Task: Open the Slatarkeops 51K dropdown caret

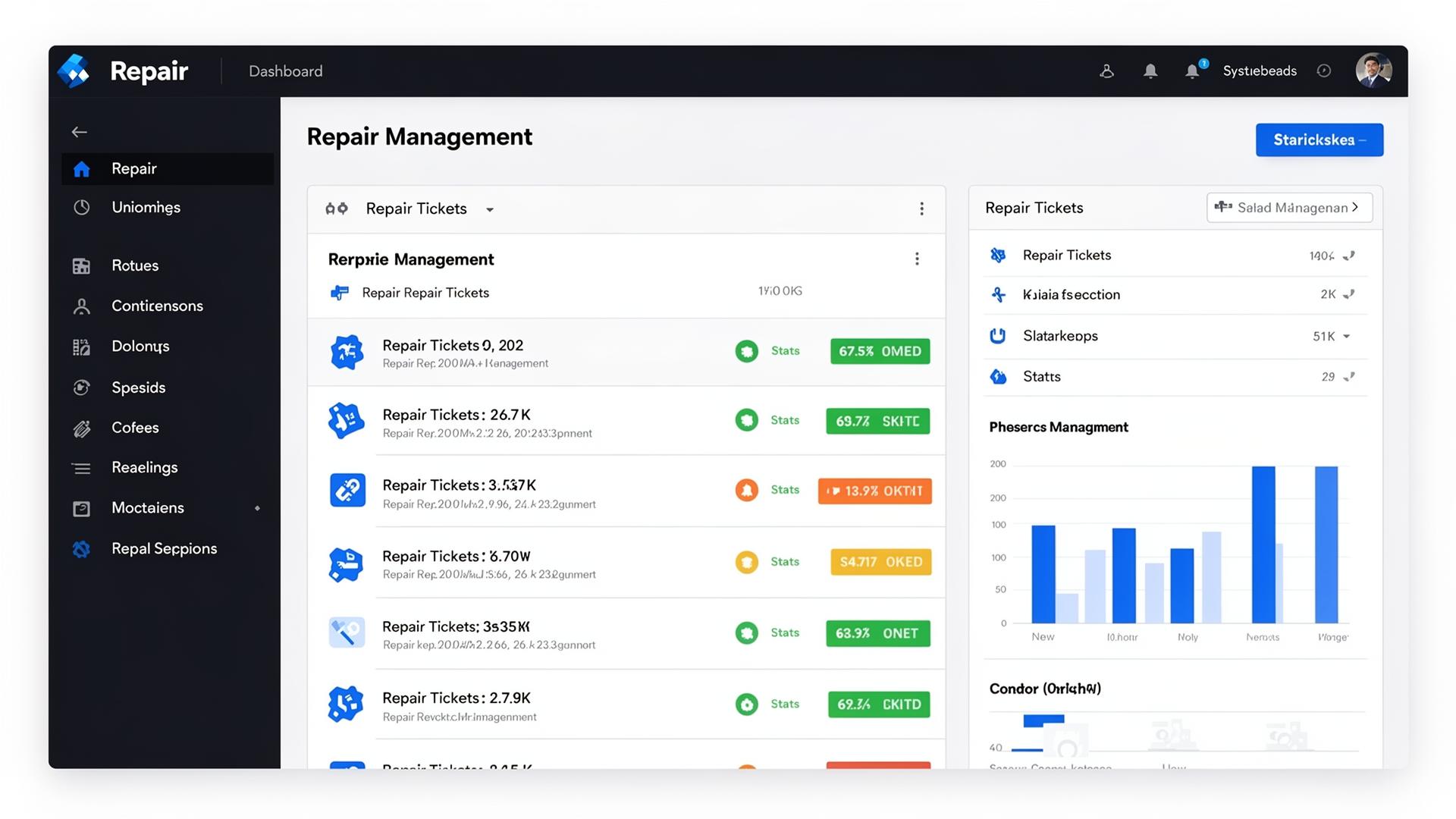Action: point(1347,337)
